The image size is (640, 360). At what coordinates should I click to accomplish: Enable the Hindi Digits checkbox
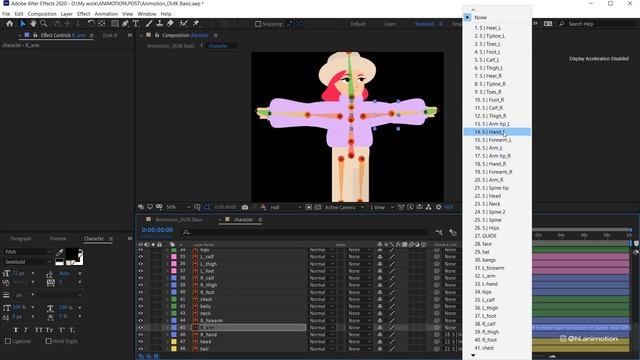click(49, 341)
